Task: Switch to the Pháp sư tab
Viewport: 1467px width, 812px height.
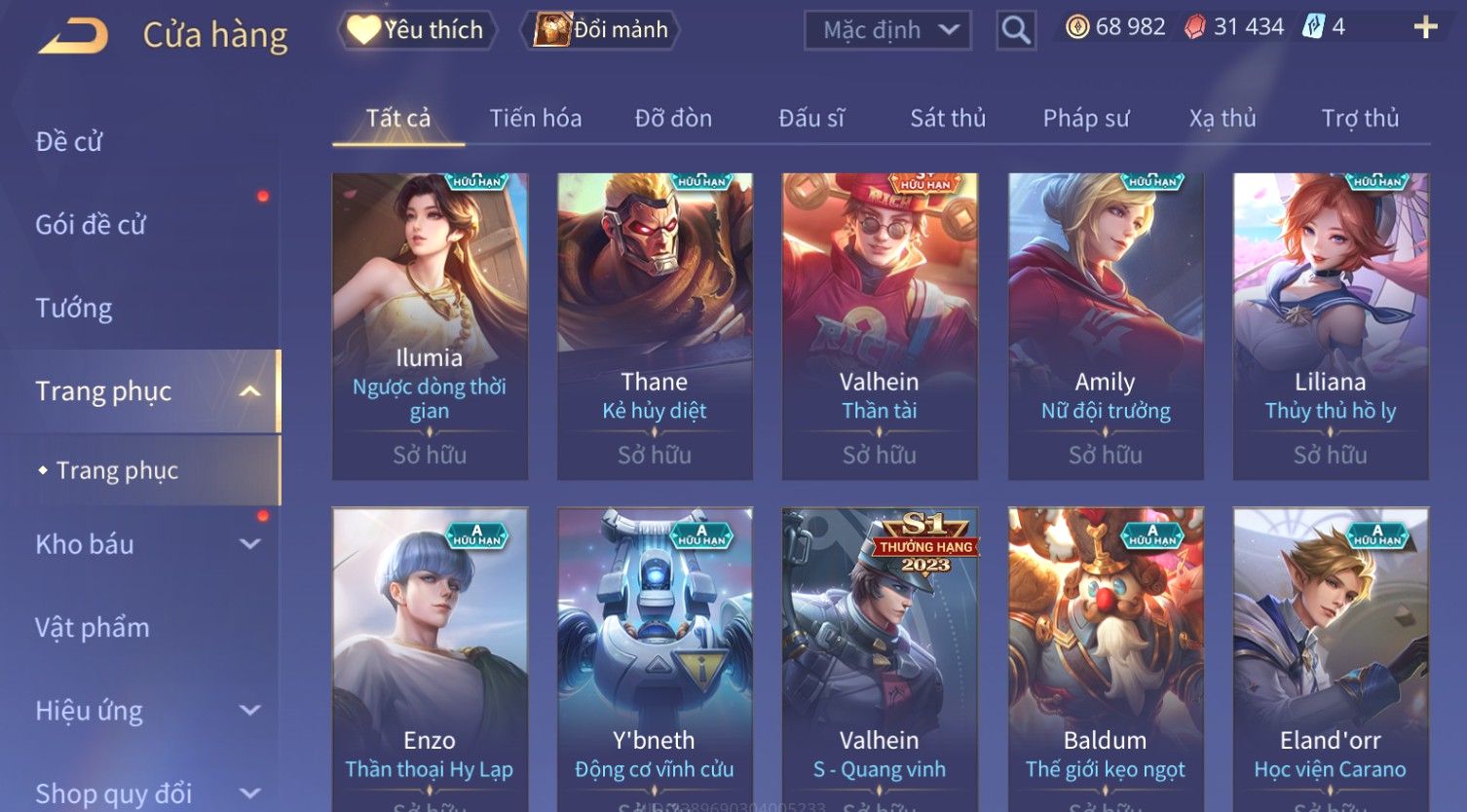Action: pyautogui.click(x=1086, y=119)
